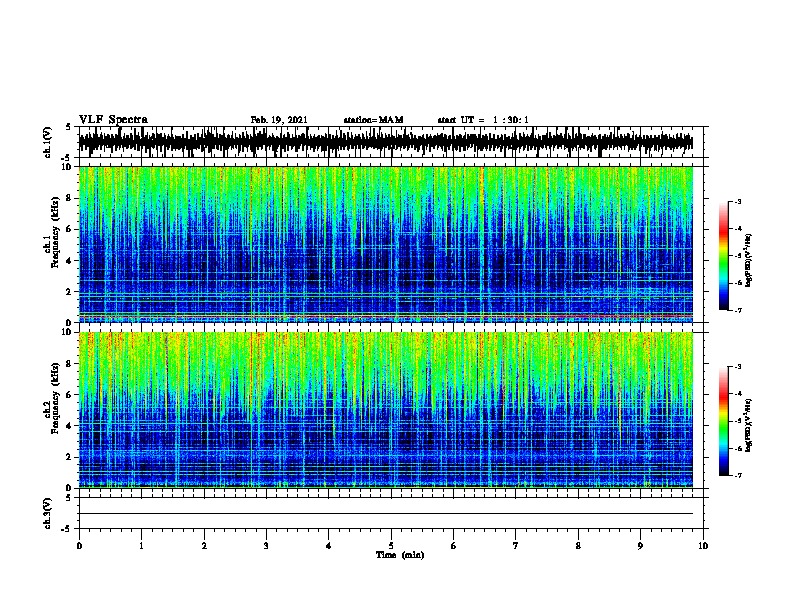Click time axis tick label "4"
This screenshot has height=612, width=792.
(329, 545)
